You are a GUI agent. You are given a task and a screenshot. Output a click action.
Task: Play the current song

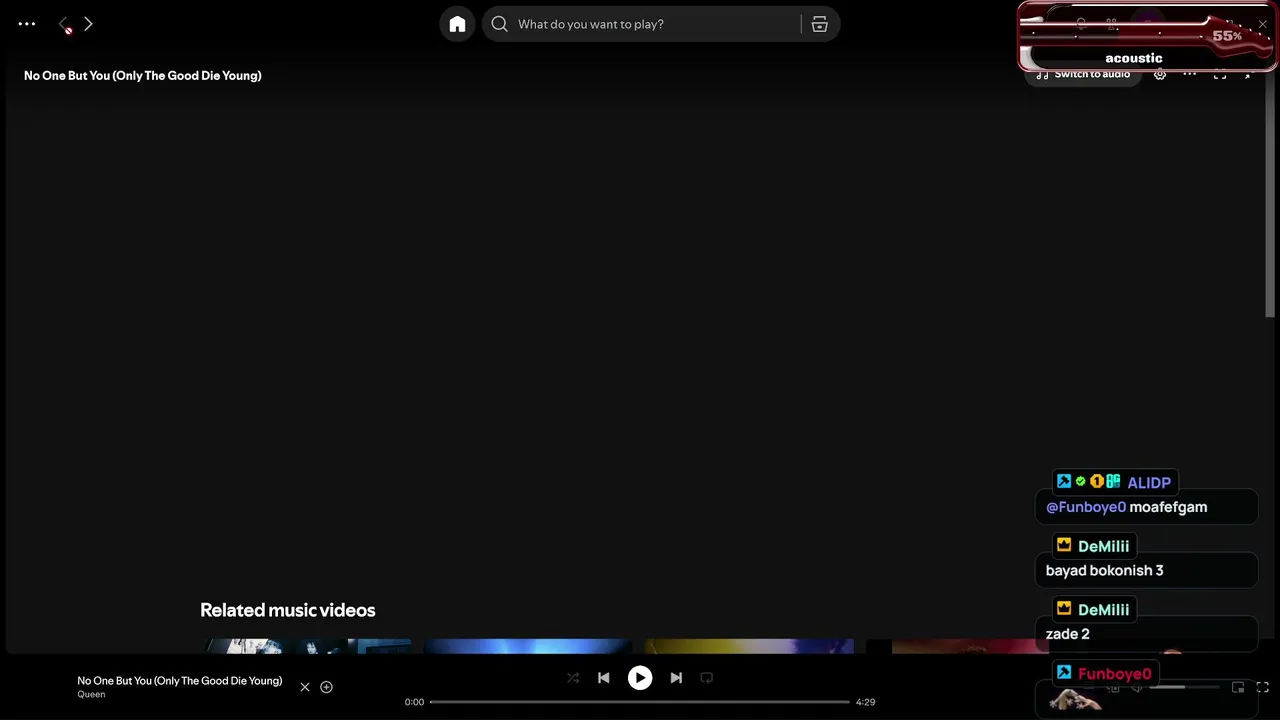pos(640,678)
